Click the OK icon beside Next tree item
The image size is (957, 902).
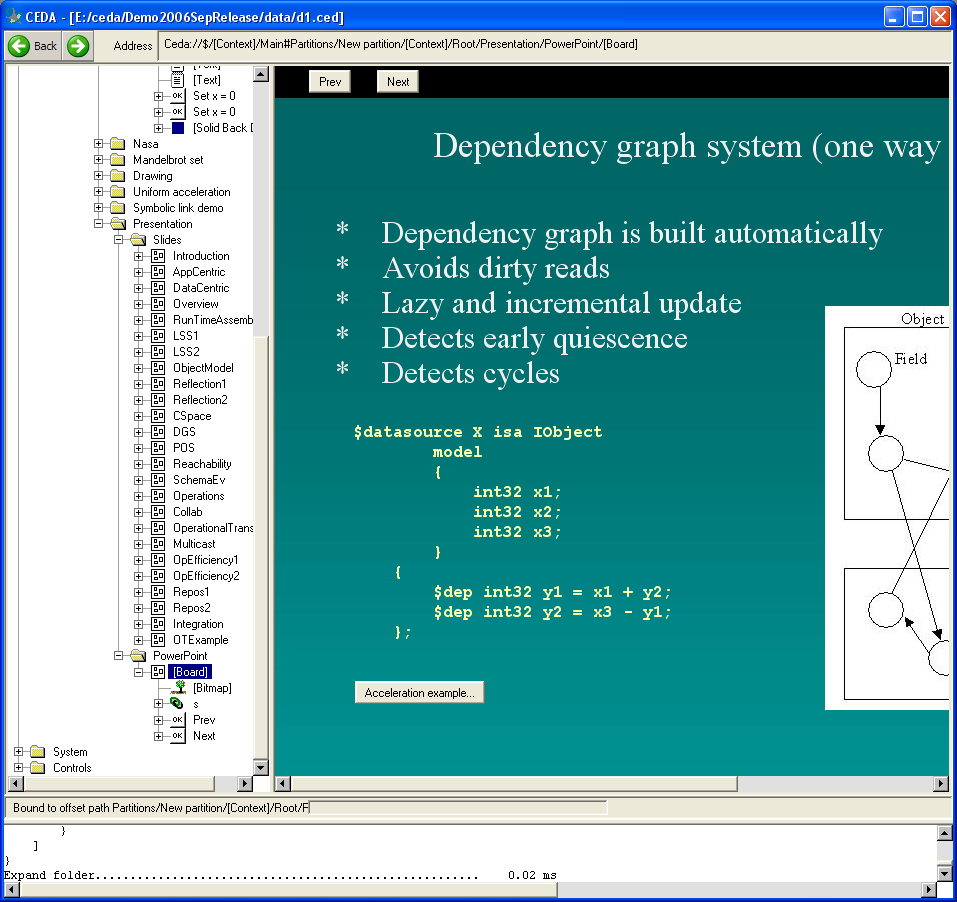click(178, 736)
